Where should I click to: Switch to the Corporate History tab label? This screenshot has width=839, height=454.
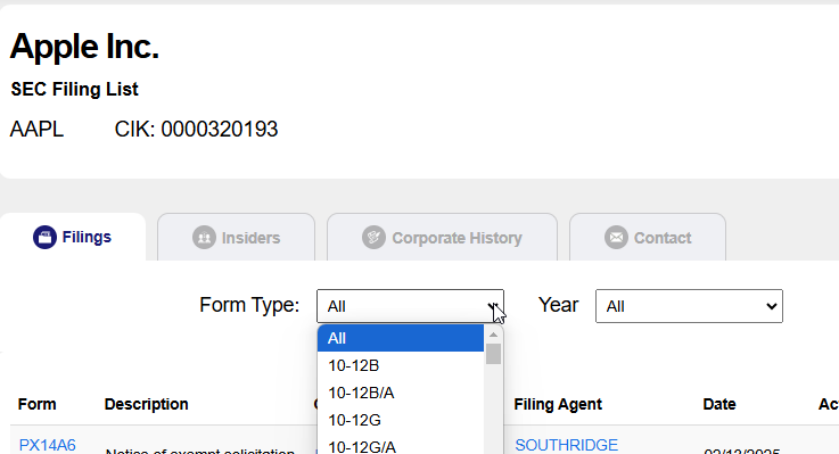457,238
